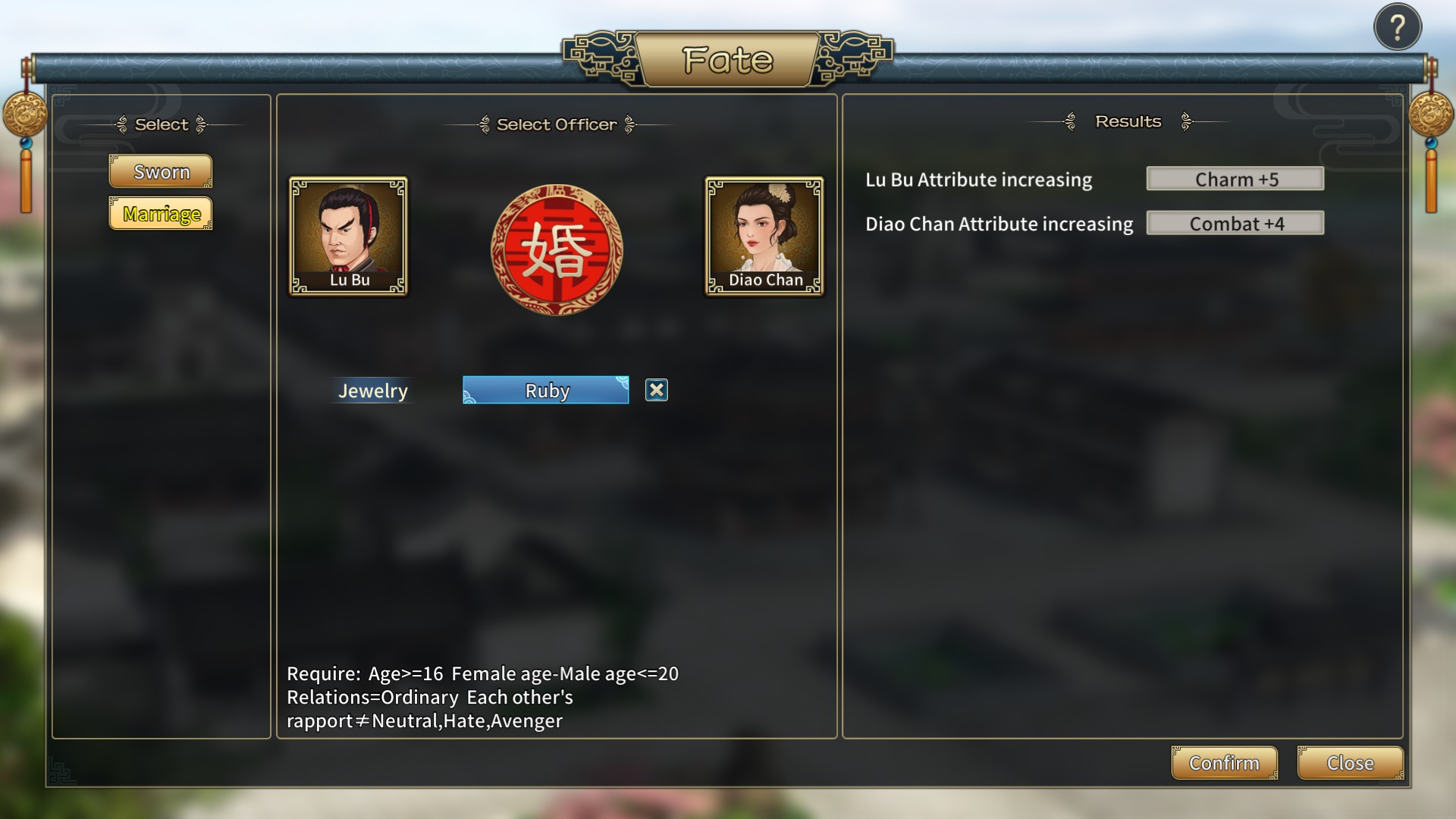Close the Fate window

pyautogui.click(x=1350, y=763)
